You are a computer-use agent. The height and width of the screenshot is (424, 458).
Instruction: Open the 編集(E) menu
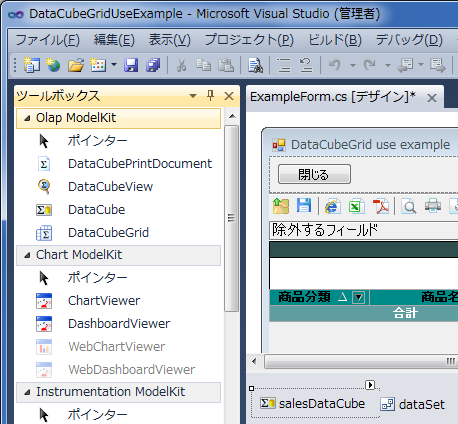[114, 40]
